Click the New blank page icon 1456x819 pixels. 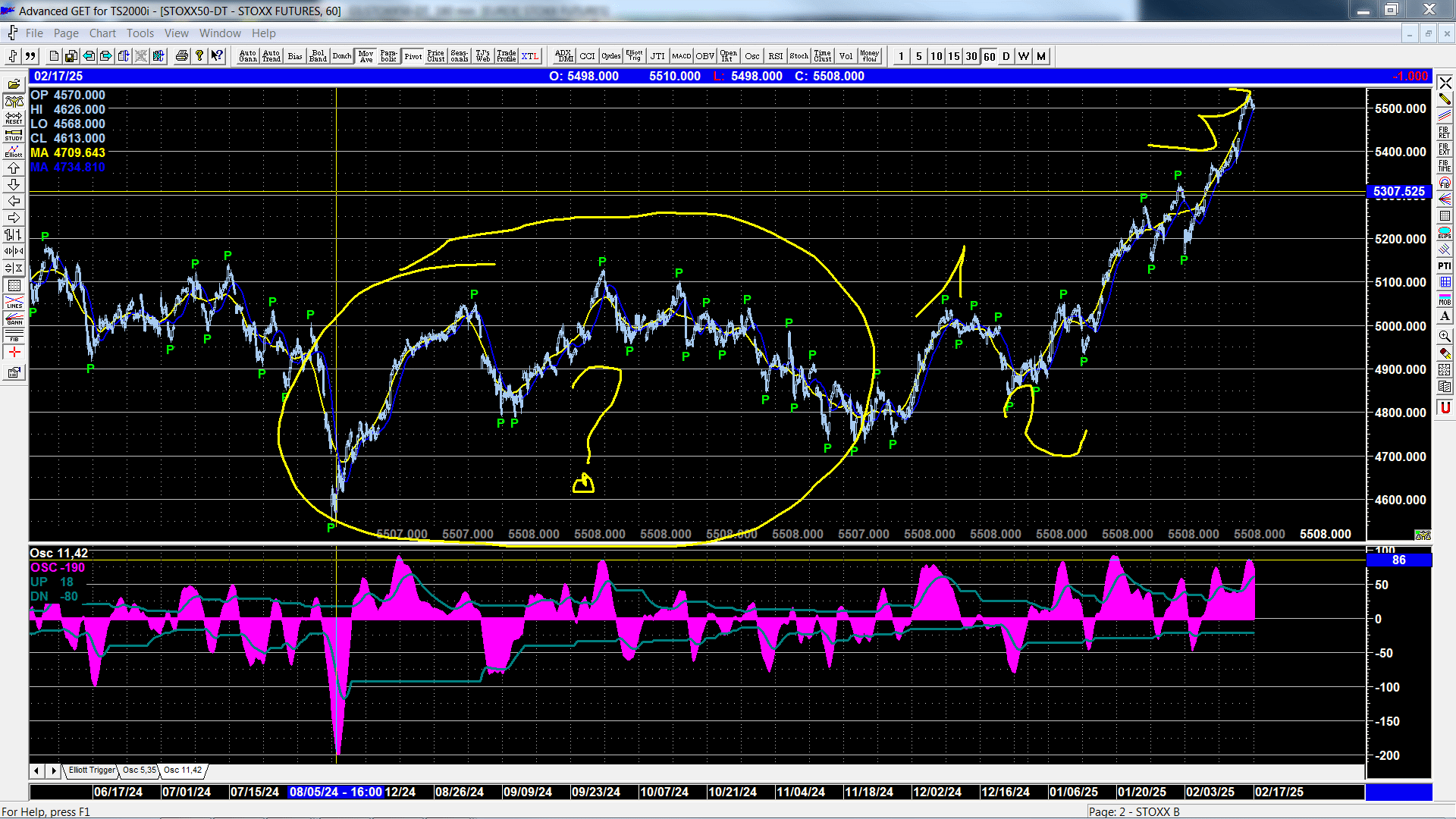click(x=54, y=56)
